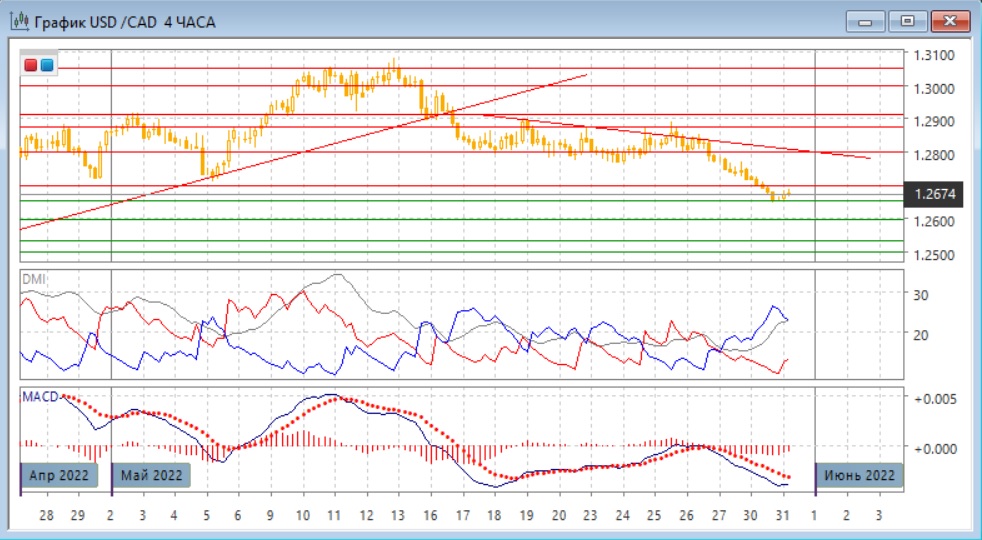Click date label 23 on time axis

pos(591,516)
